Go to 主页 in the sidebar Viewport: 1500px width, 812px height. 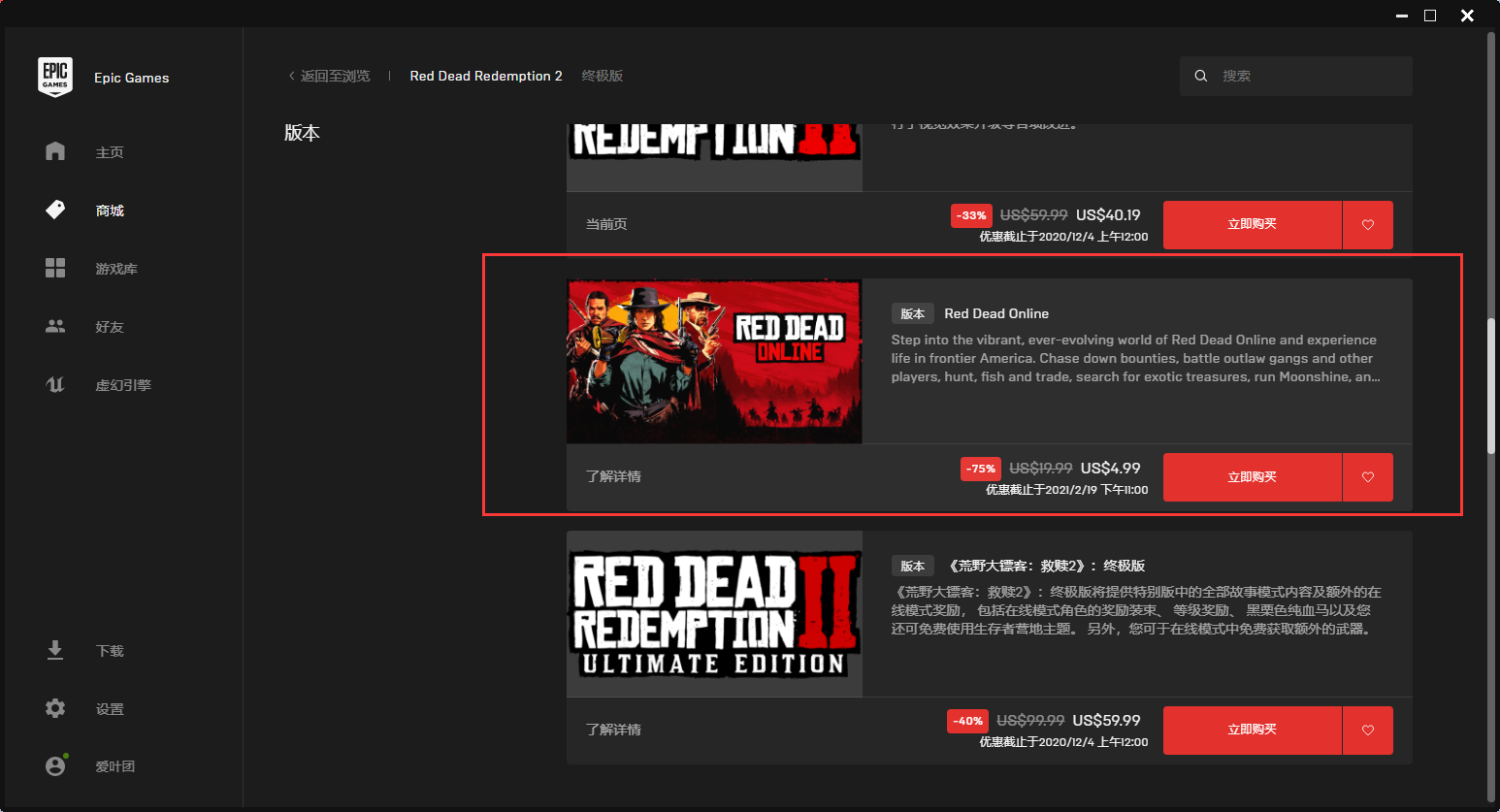110,152
